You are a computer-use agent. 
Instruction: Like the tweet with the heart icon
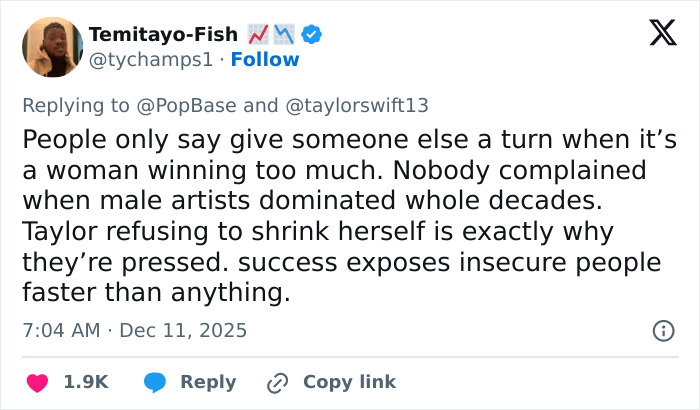[x=37, y=382]
